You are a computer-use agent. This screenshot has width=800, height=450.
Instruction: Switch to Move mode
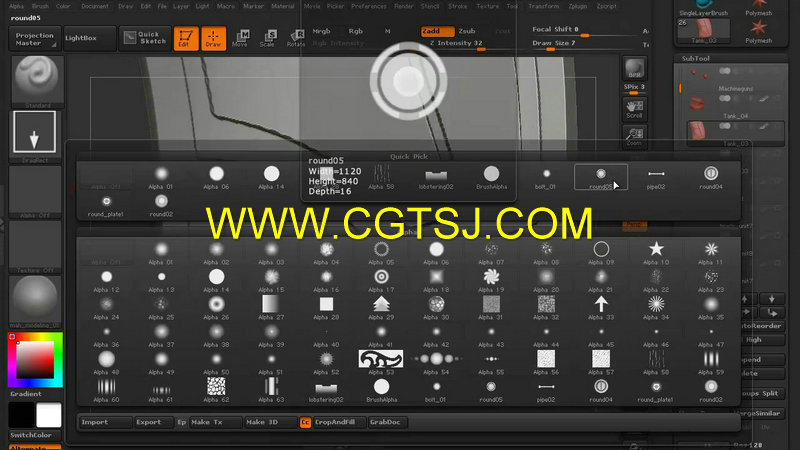[240, 38]
